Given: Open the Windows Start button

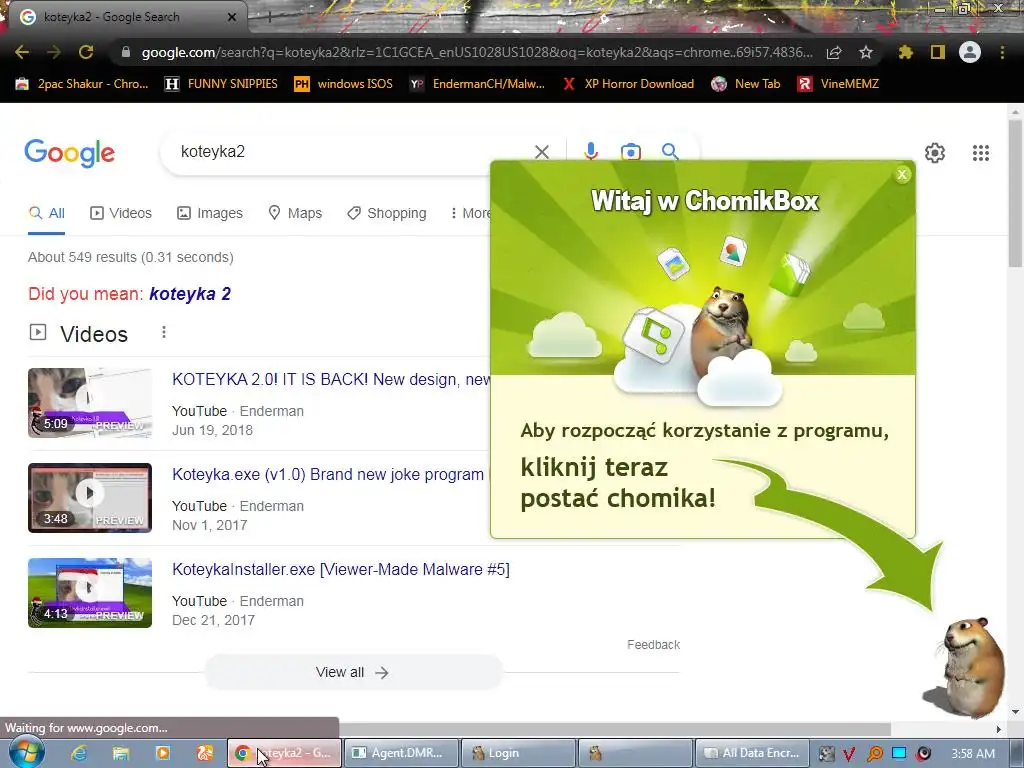Looking at the screenshot, I should click(26, 752).
